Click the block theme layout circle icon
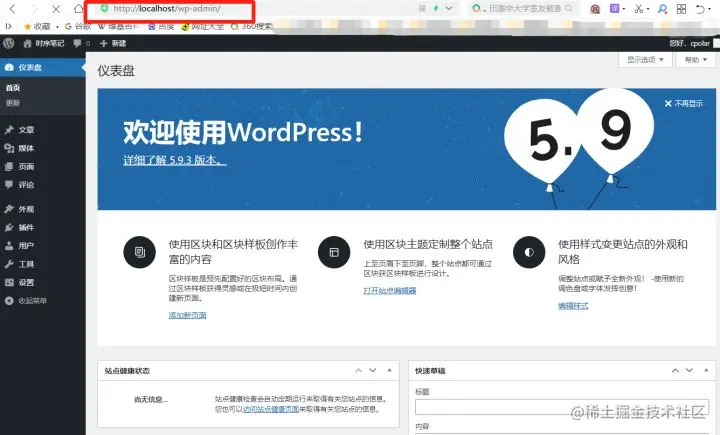 point(334,252)
